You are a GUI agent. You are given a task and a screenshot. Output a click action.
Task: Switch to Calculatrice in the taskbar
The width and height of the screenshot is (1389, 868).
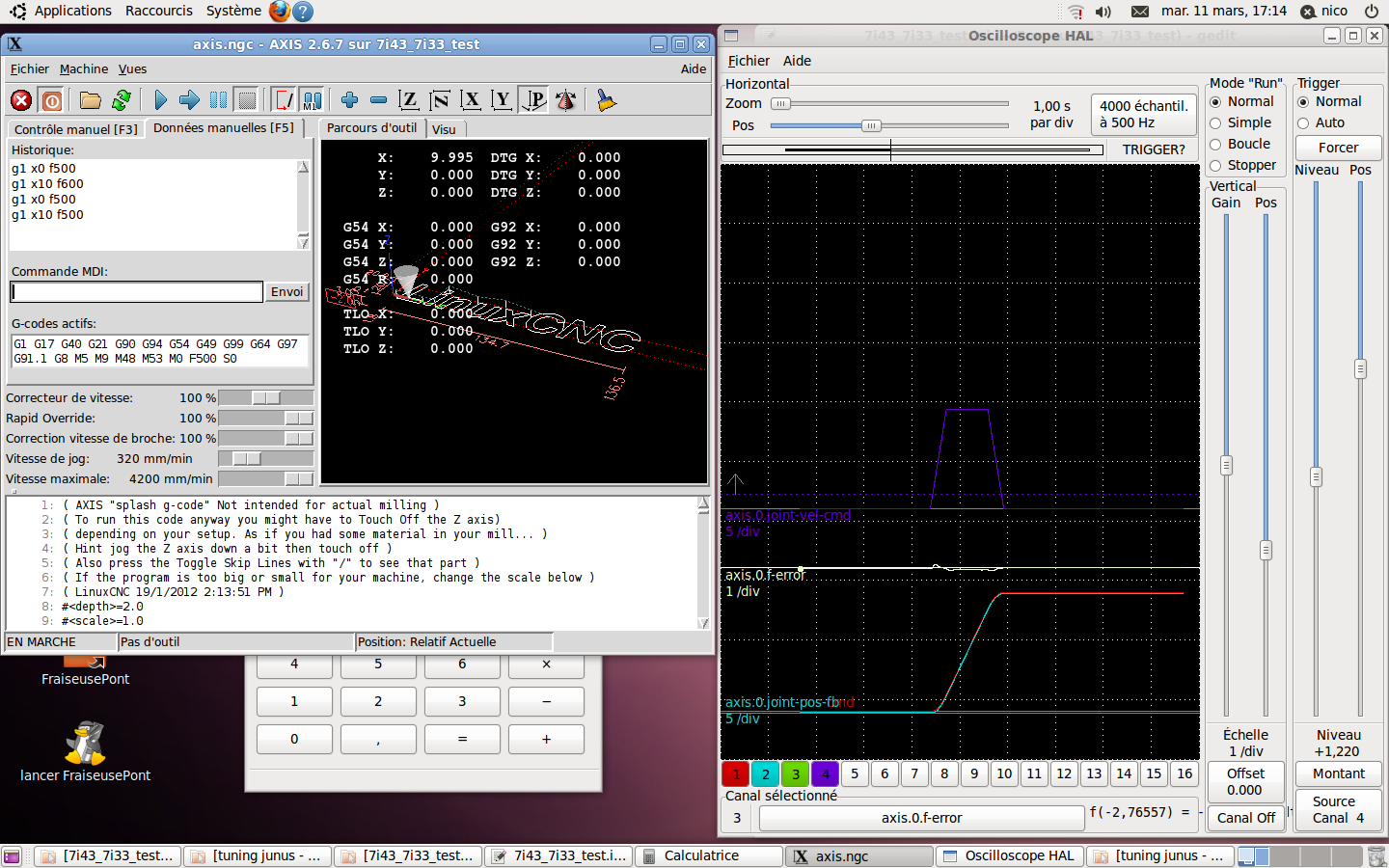pyautogui.click(x=710, y=856)
